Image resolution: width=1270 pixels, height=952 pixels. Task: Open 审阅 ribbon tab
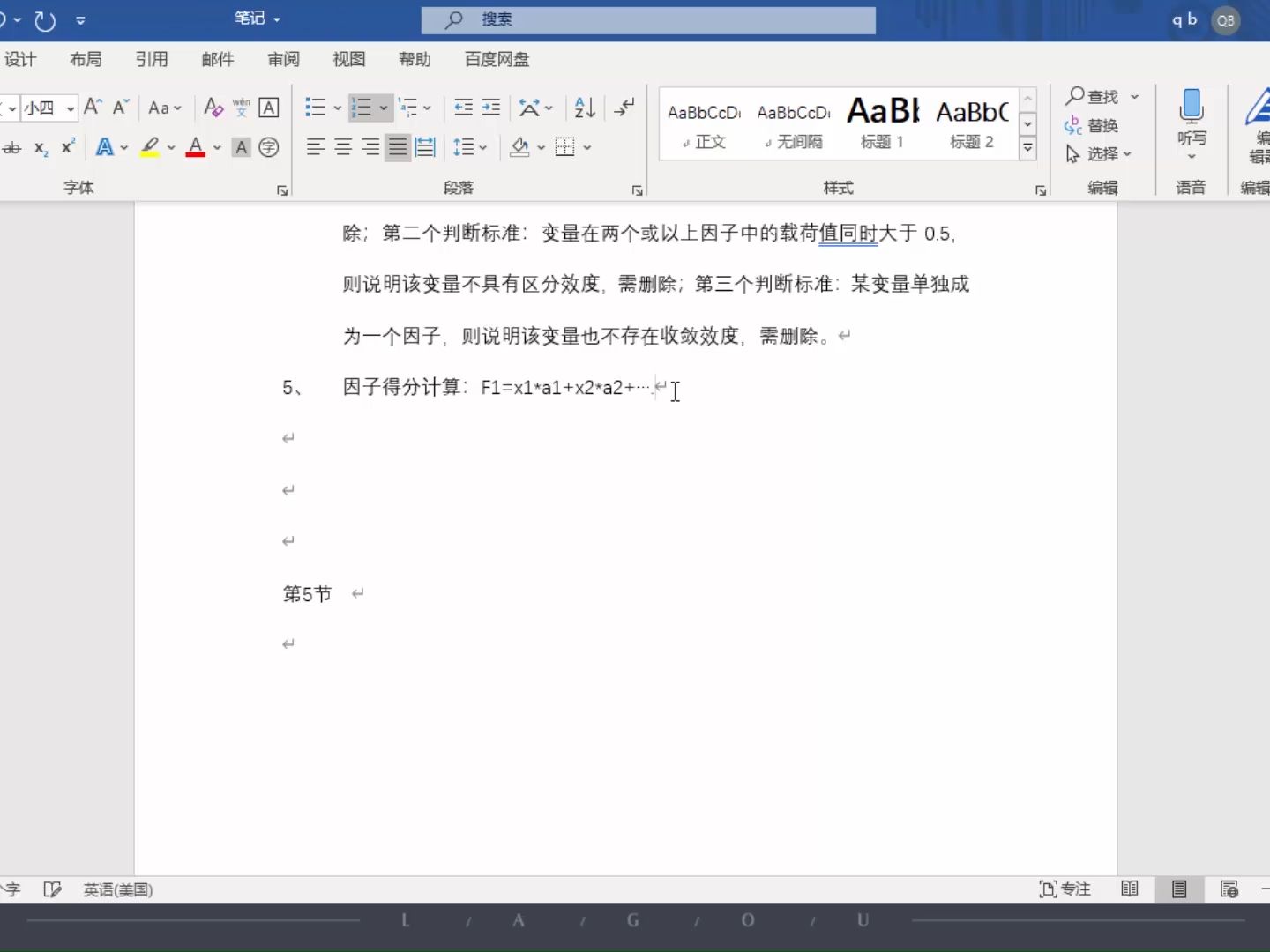tap(283, 60)
